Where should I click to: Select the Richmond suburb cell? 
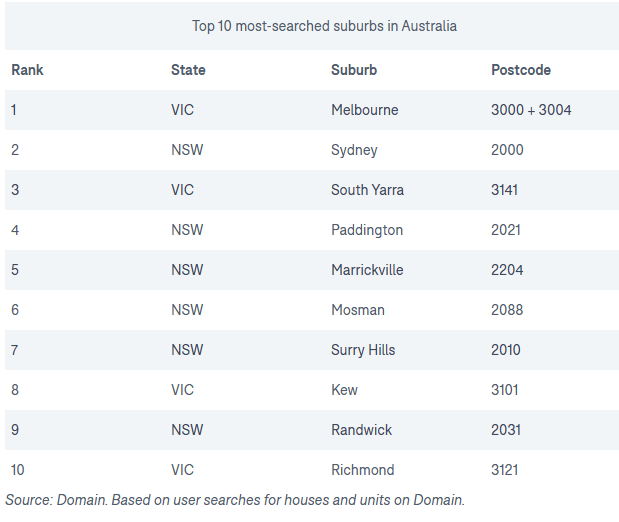pos(362,470)
